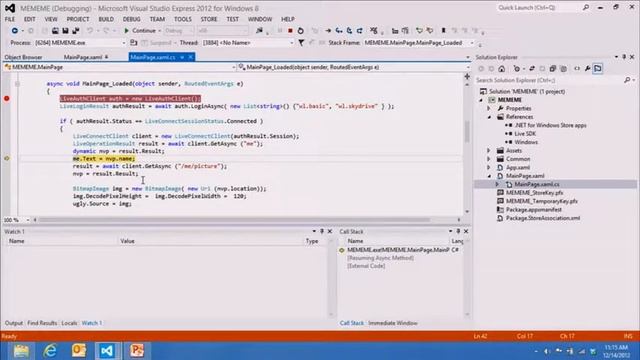Switch to the Immediate Window tab
Viewport: 640px width, 360px height.
coord(393,323)
